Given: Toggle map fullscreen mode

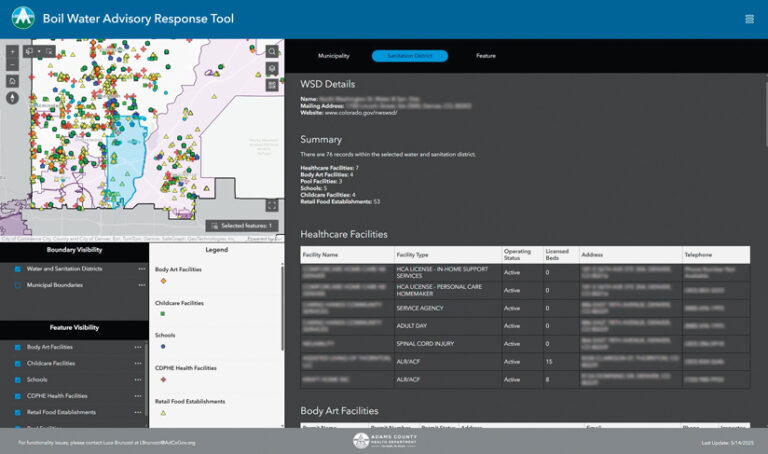Looking at the screenshot, I should pos(272,206).
